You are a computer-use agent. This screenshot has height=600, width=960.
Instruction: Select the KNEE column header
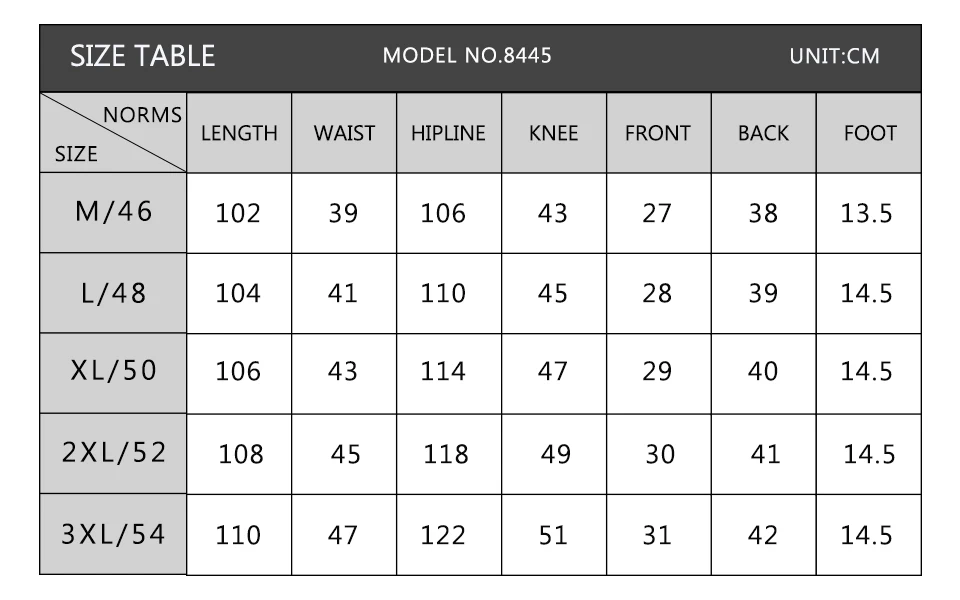(x=553, y=134)
